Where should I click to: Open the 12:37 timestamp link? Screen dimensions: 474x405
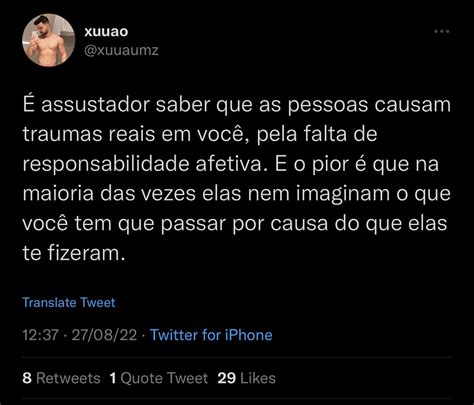[40, 335]
